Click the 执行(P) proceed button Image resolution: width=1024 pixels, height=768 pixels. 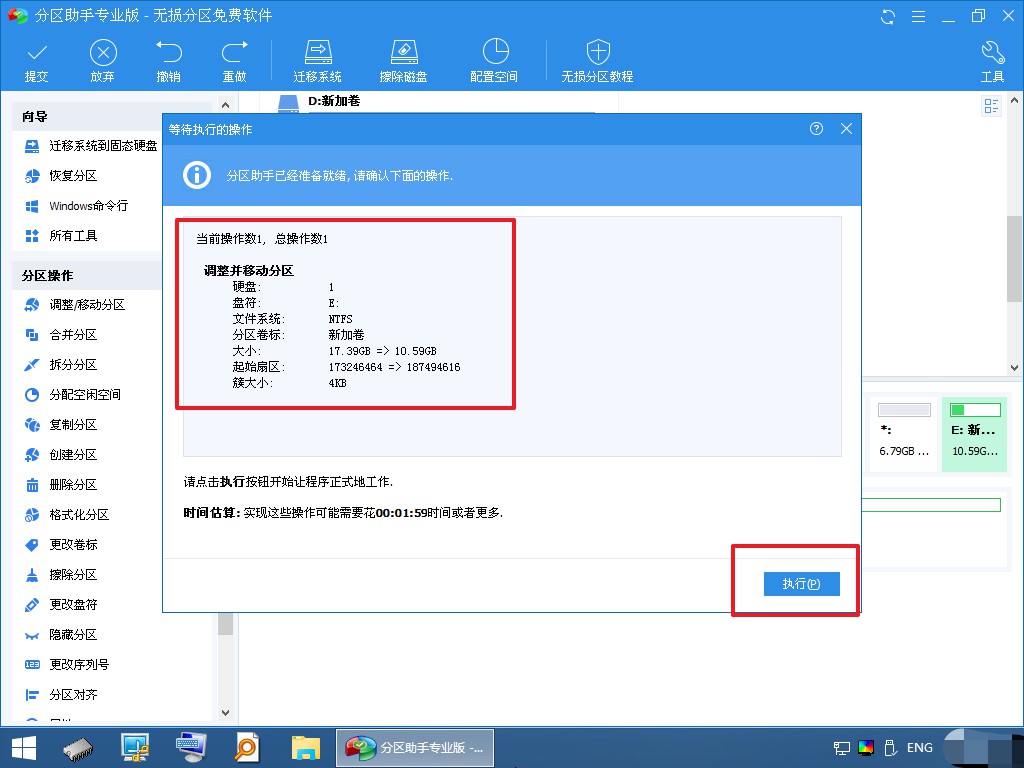(801, 584)
